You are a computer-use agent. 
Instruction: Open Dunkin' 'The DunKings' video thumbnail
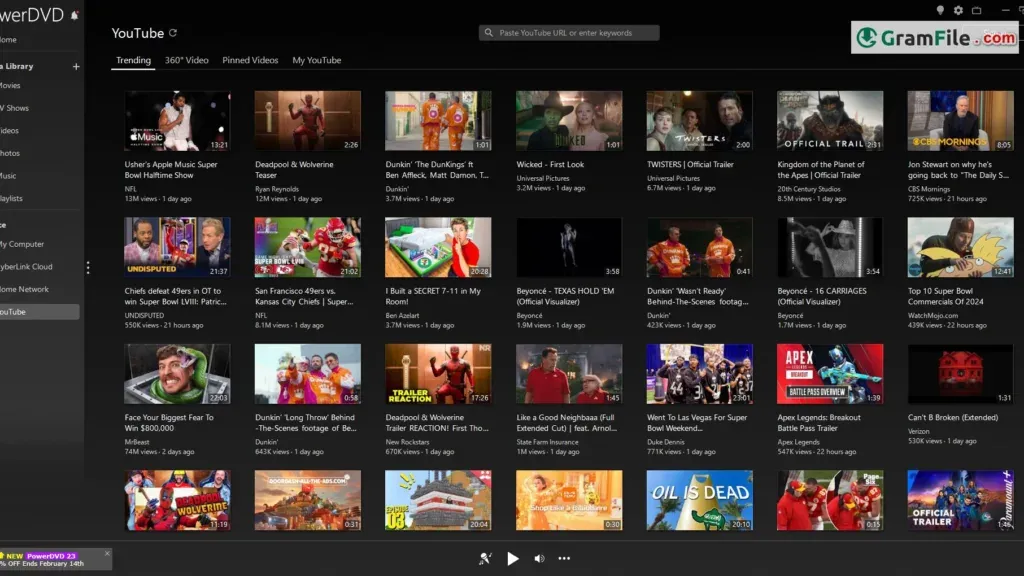pos(438,121)
